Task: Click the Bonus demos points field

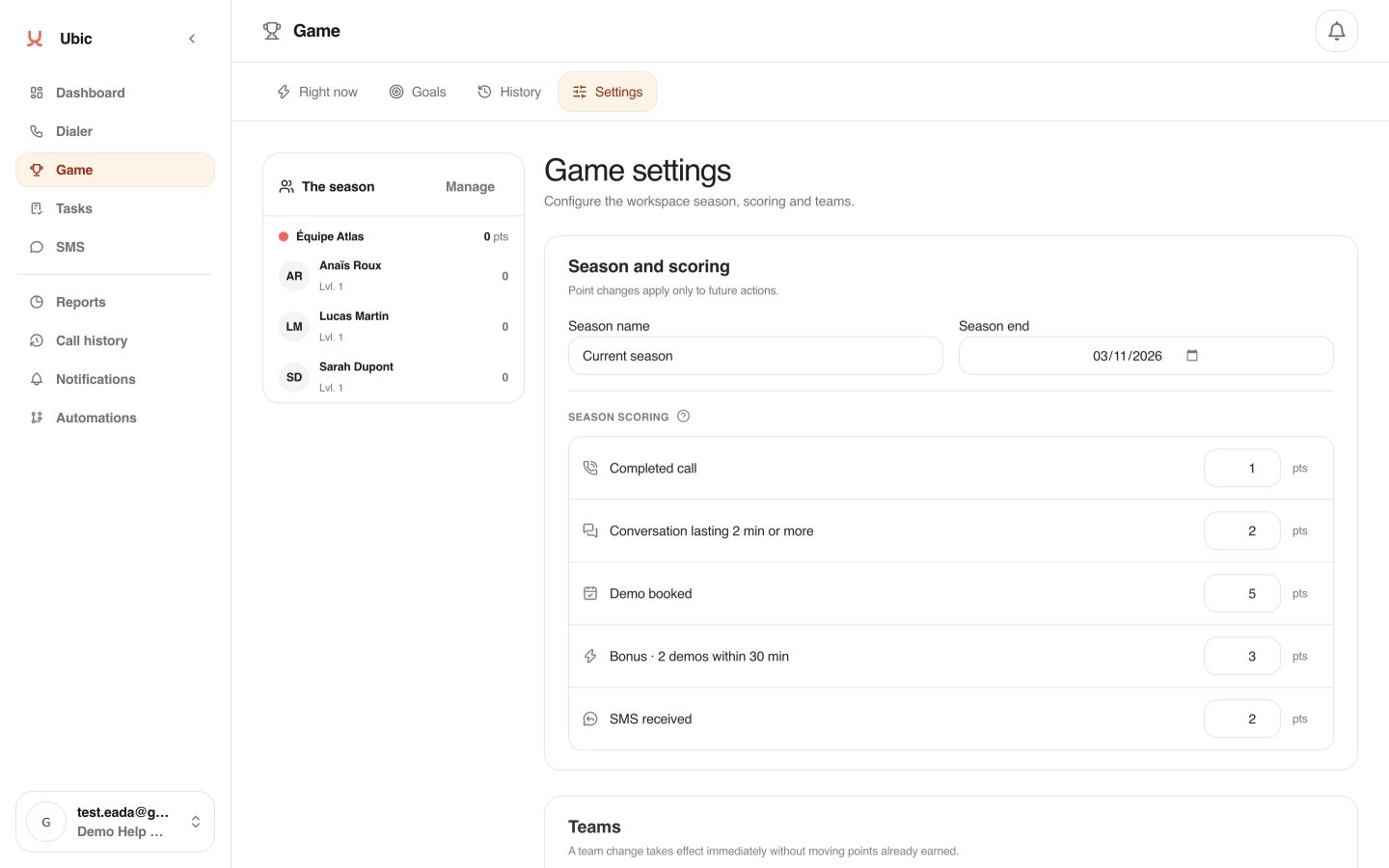Action: click(1242, 656)
